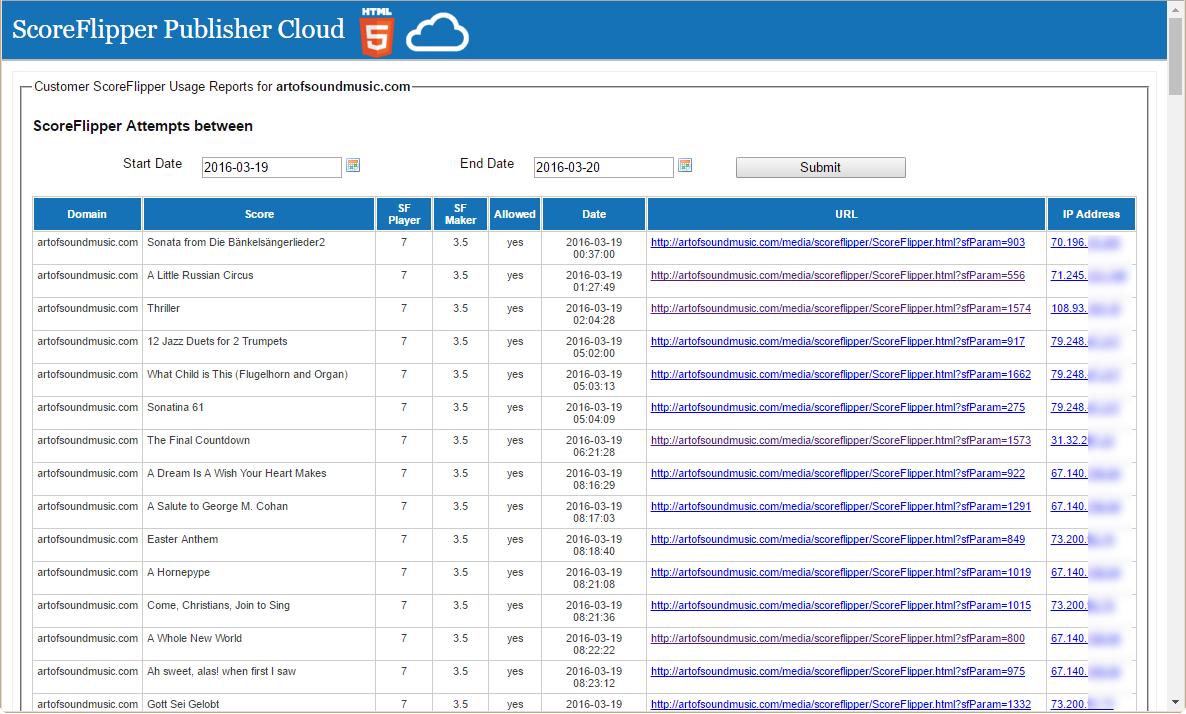Click the date cell "2016-03-19 06:21:28"
Viewport: 1186px width, 714px height.
tap(594, 447)
